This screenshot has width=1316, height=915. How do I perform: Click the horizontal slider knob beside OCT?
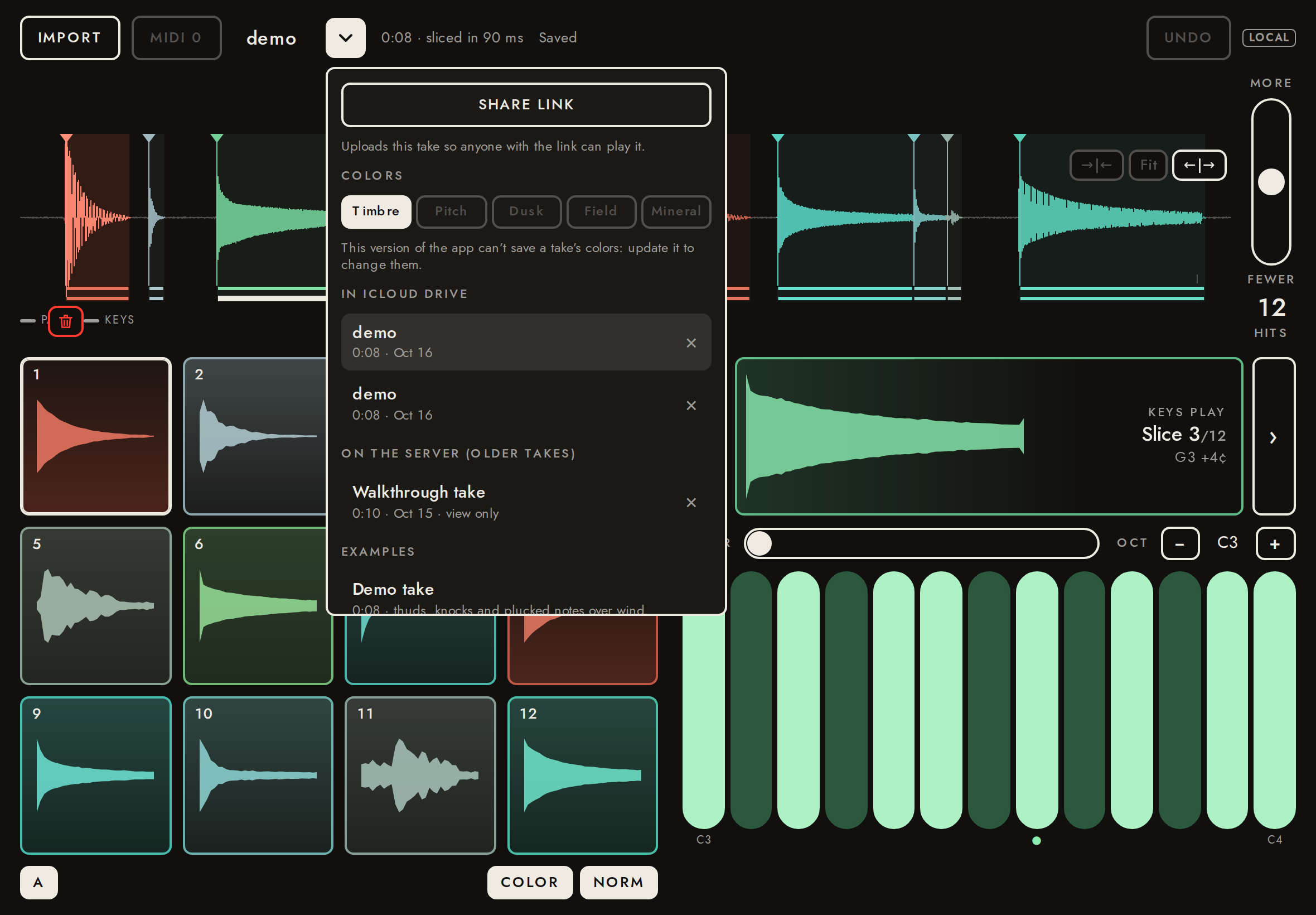(759, 543)
